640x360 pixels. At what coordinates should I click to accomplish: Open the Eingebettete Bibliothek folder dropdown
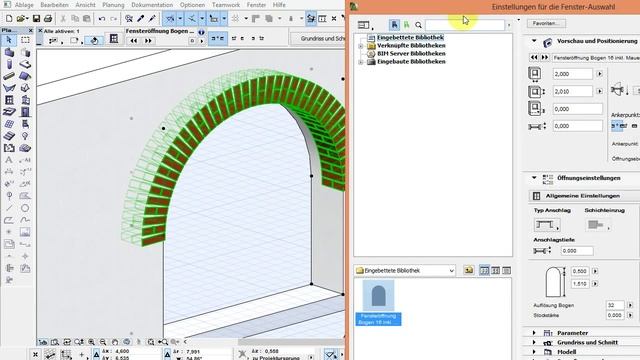[405, 270]
